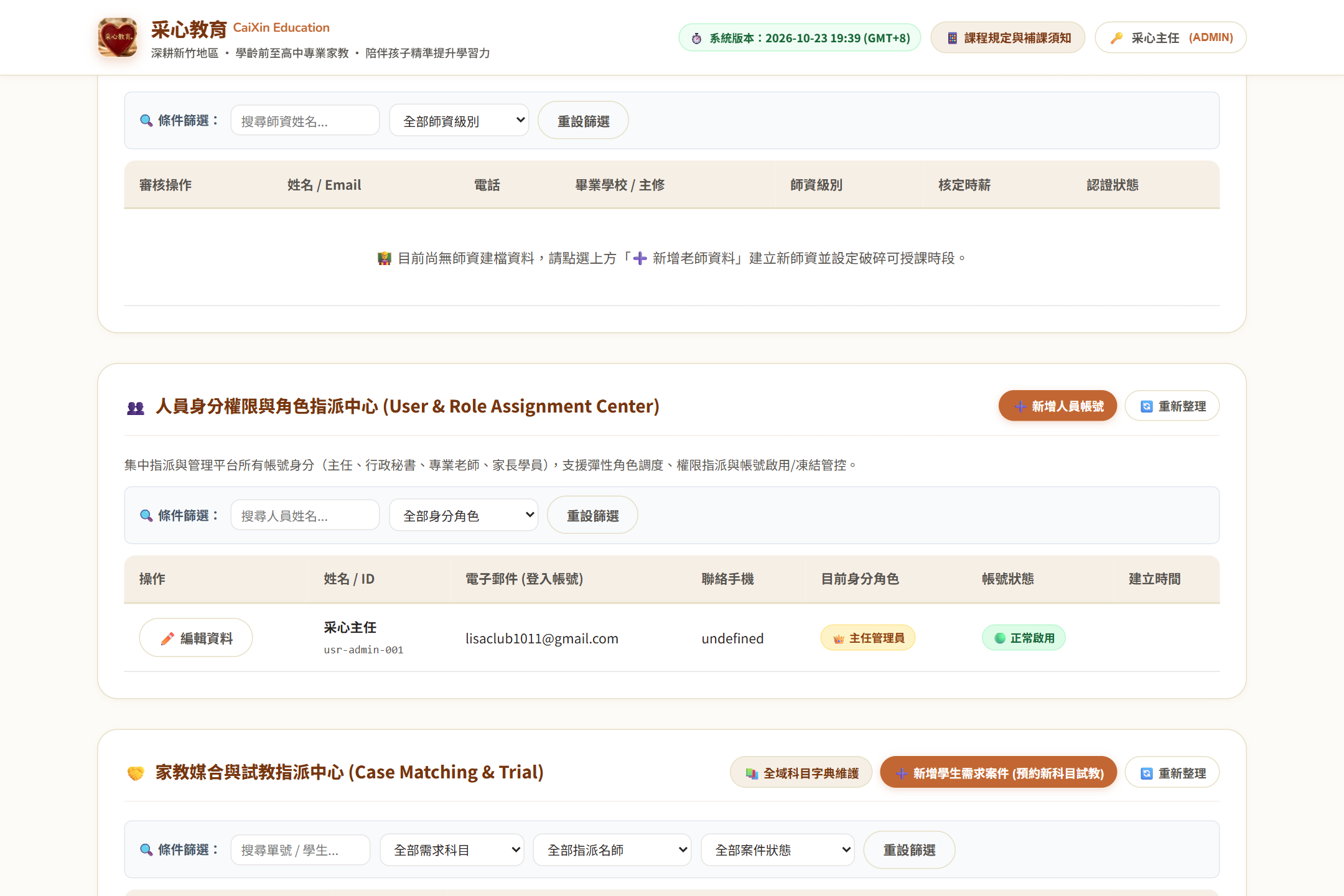
Task: Click refresh icon in Case Matching section
Action: click(x=1146, y=773)
